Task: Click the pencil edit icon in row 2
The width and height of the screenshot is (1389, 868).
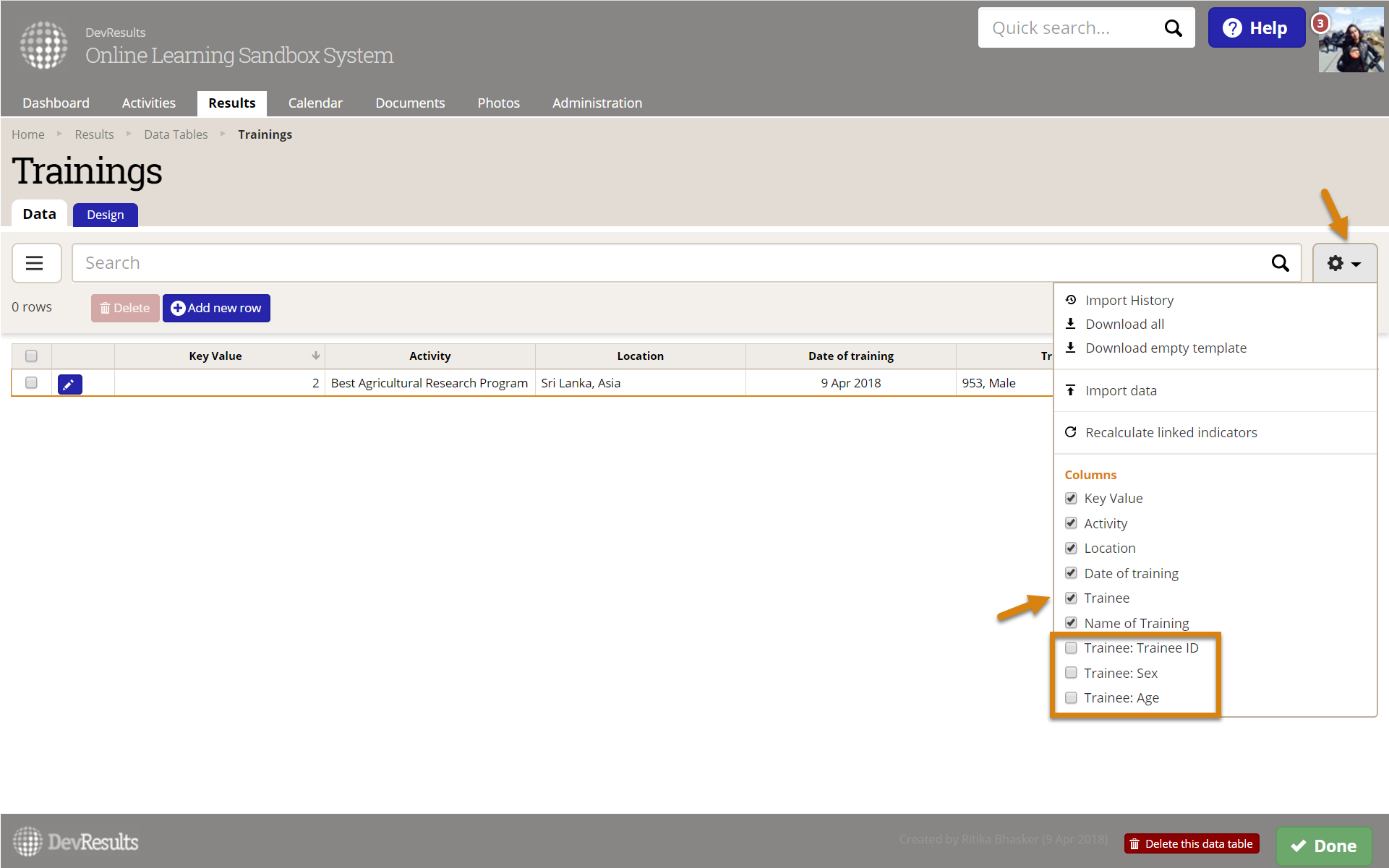Action: pos(69,384)
